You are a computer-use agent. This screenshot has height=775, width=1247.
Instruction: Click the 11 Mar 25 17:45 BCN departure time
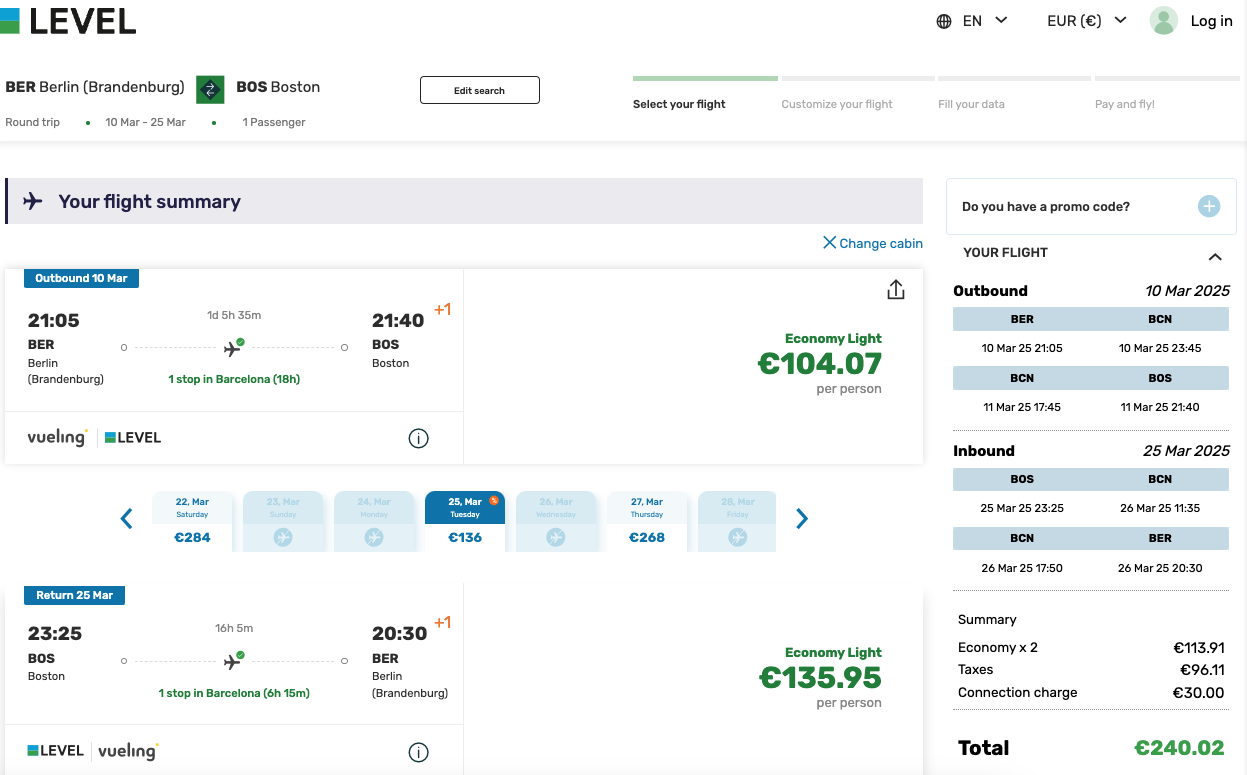point(1021,407)
